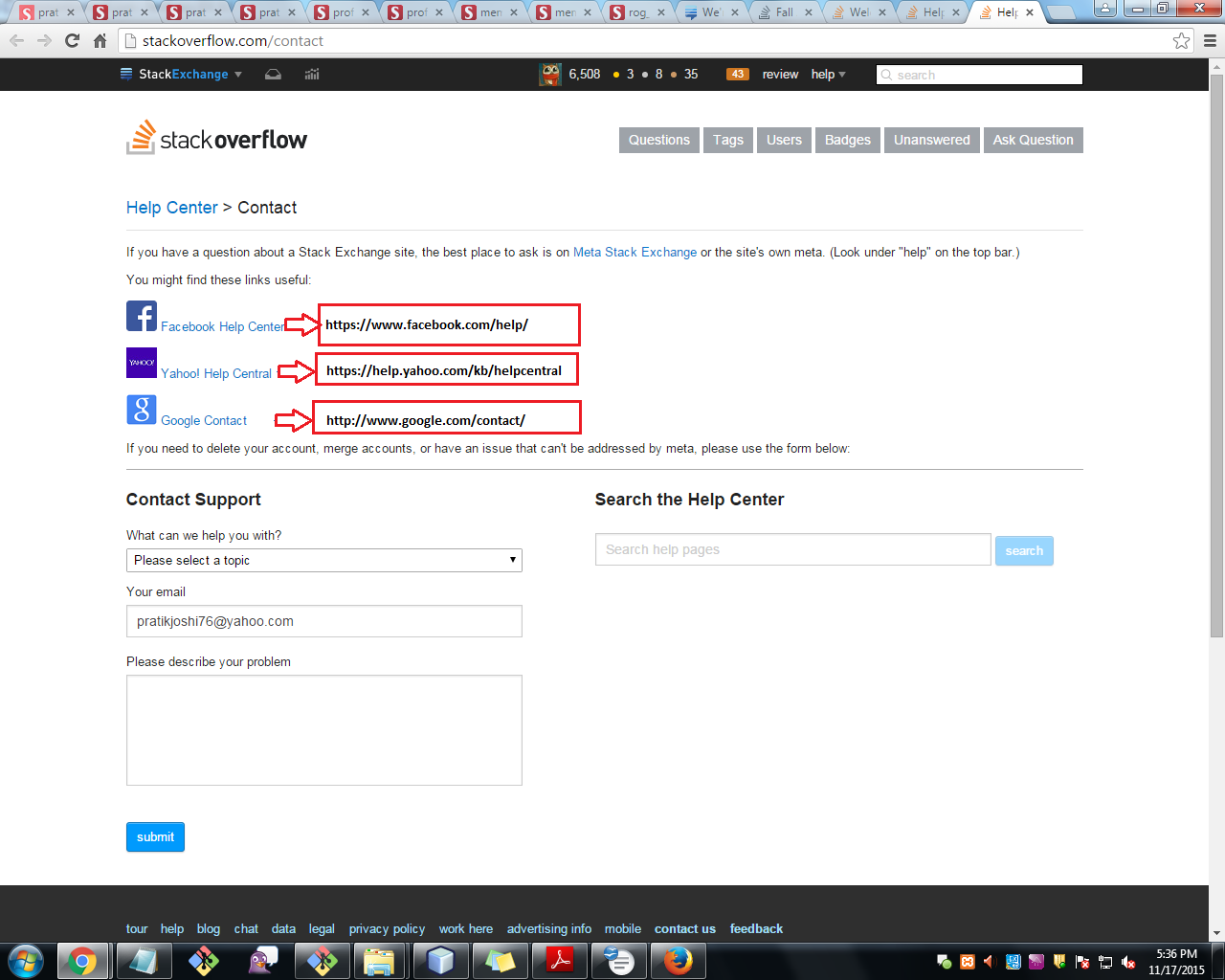
Task: Switch to the 'Fall' browser tab
Action: (x=784, y=12)
